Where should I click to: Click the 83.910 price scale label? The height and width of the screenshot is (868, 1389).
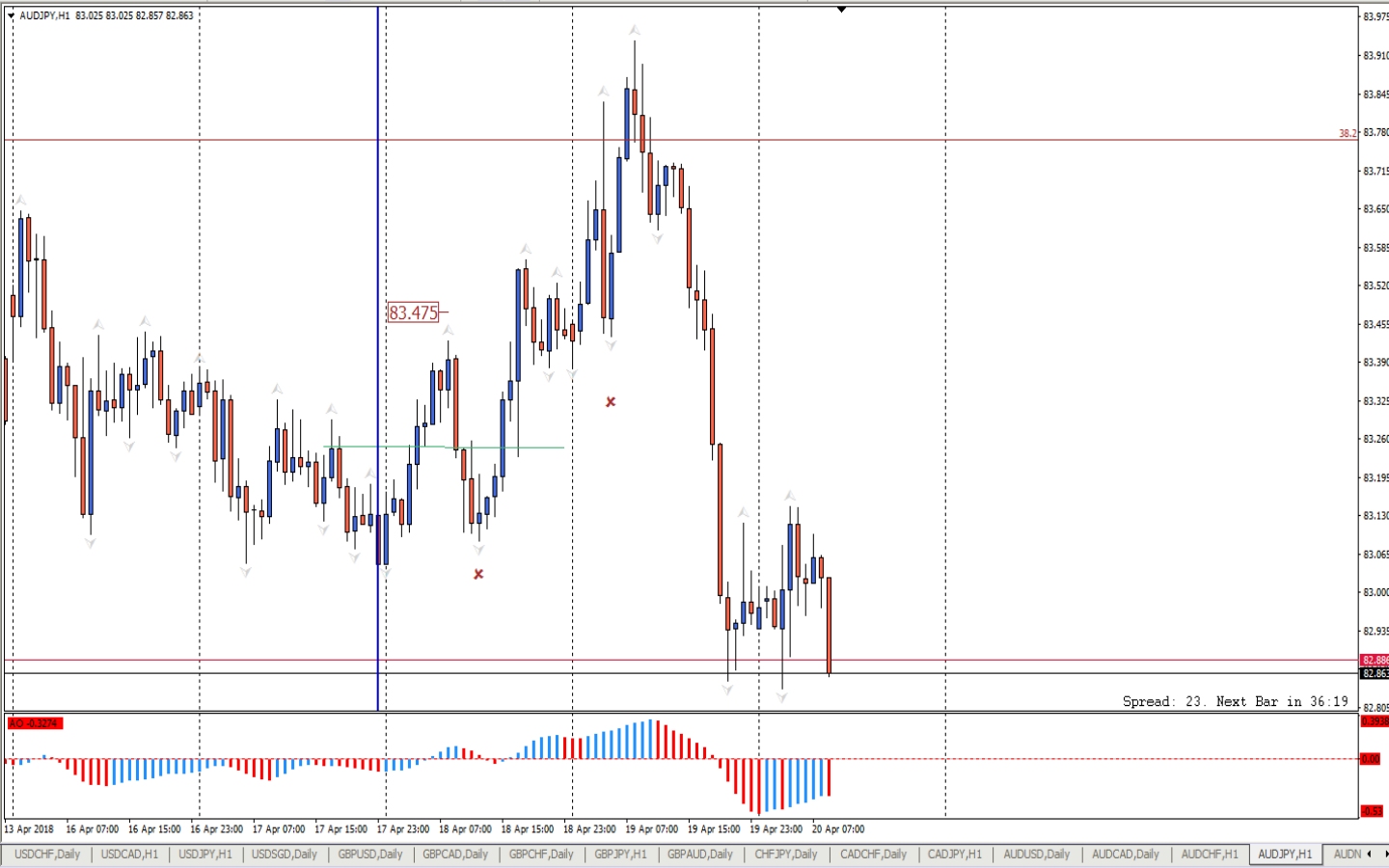coord(1375,56)
